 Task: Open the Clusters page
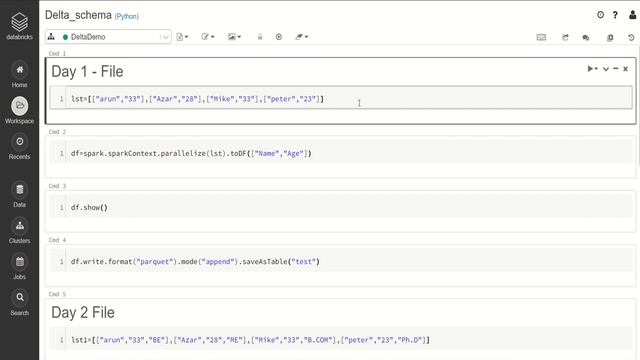pyautogui.click(x=19, y=231)
